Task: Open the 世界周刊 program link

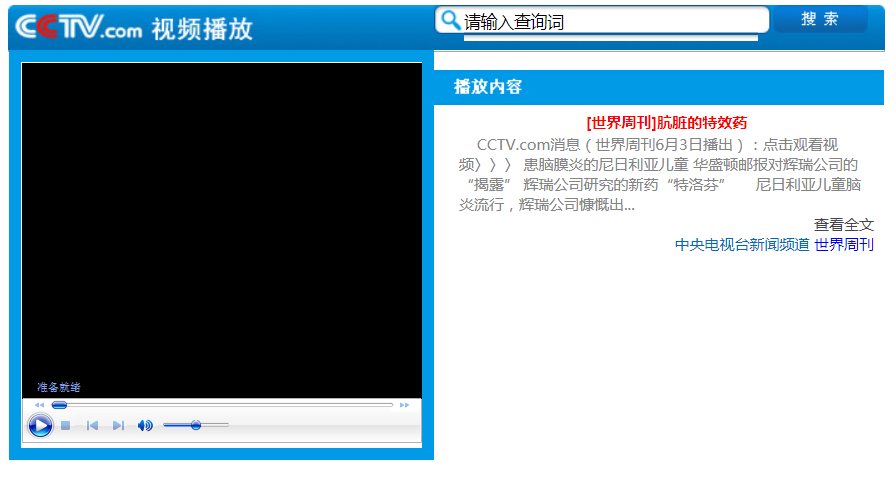Action: tap(844, 245)
